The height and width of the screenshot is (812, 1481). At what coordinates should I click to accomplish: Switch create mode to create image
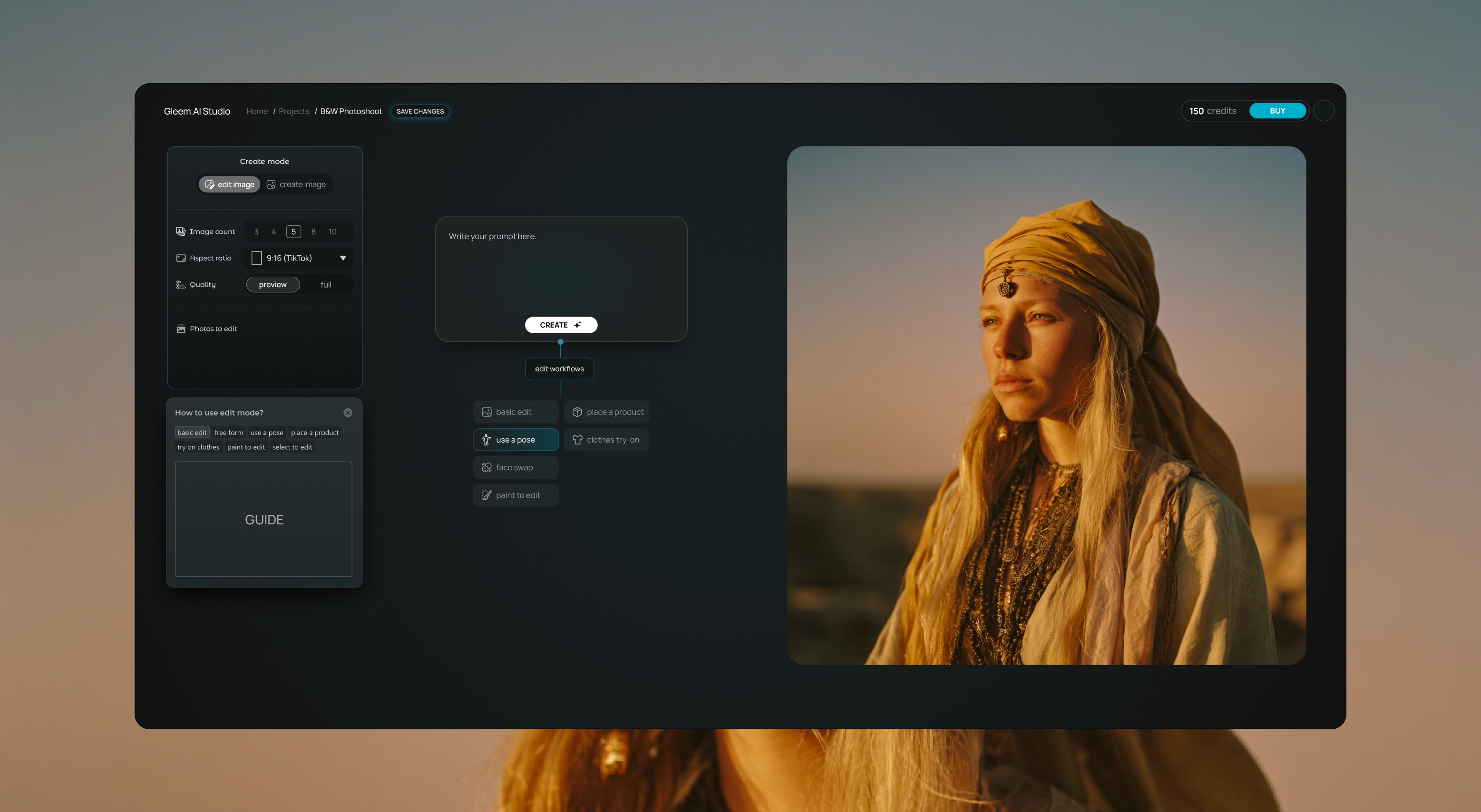pos(297,184)
